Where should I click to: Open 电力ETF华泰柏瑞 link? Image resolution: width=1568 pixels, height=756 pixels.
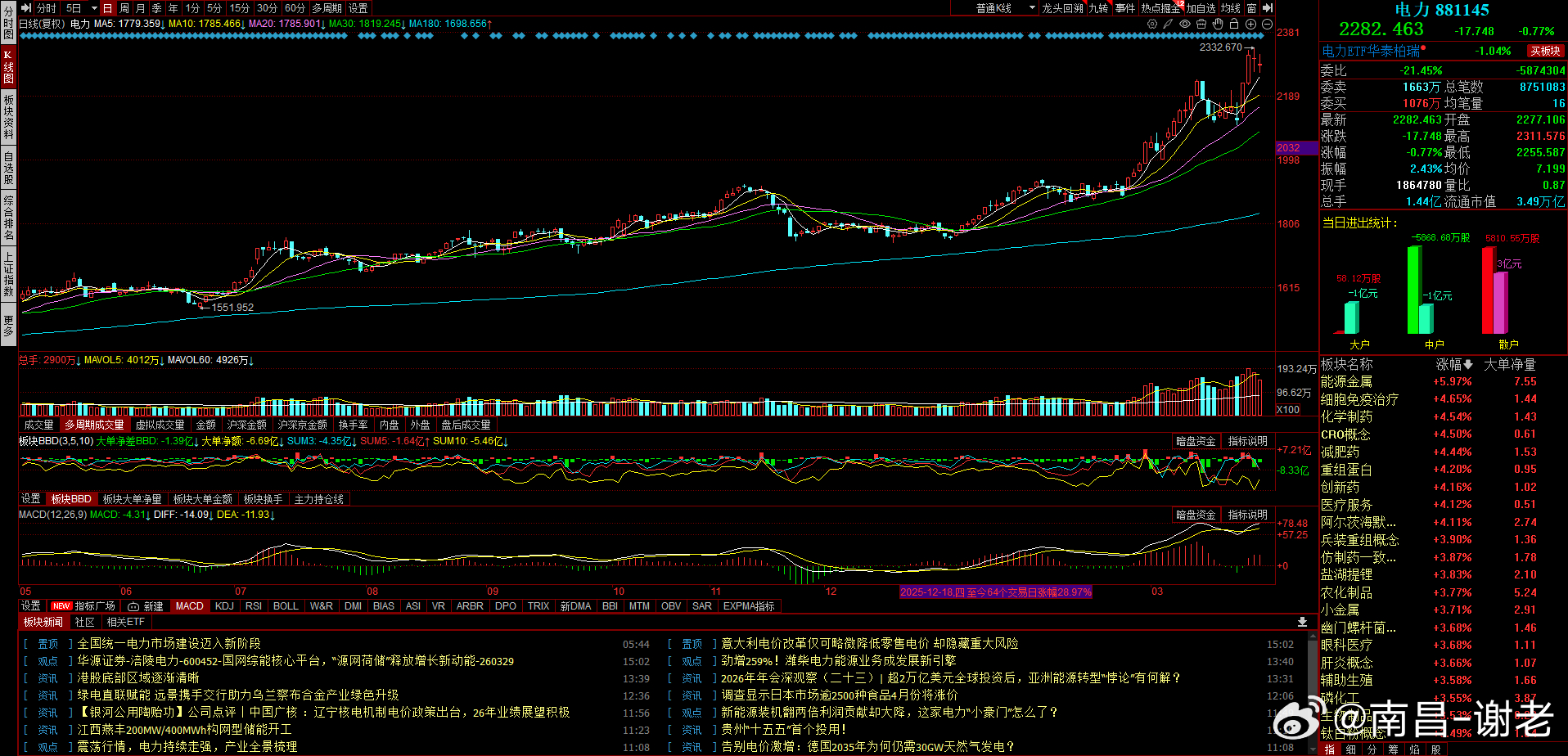pos(1372,52)
